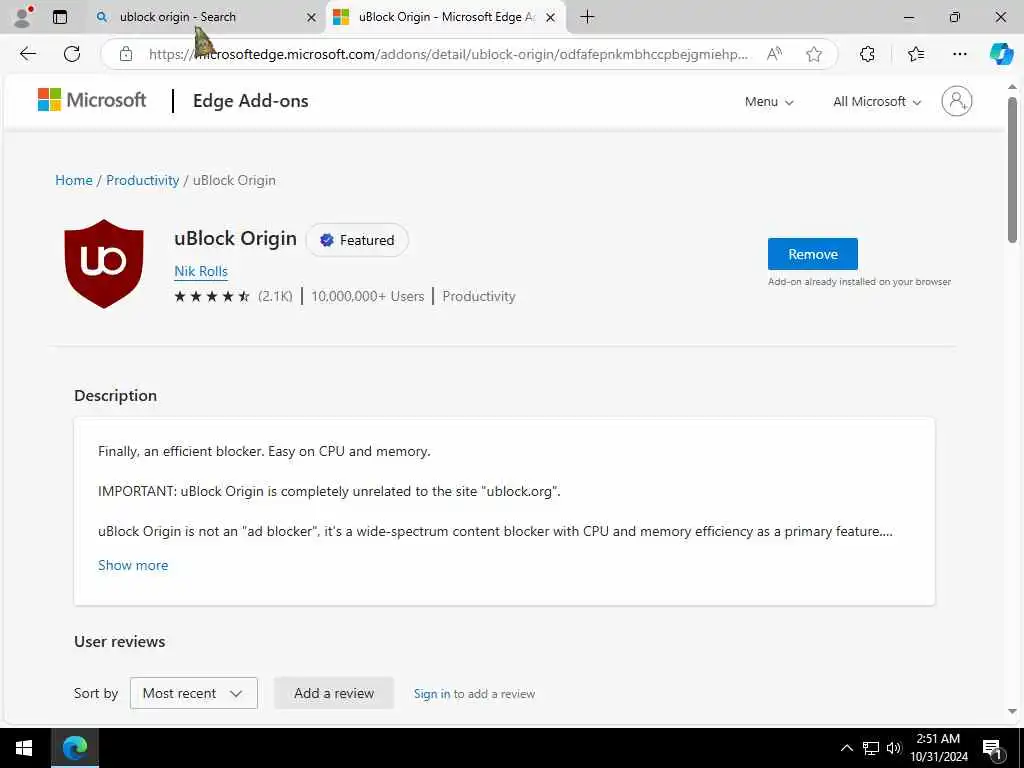This screenshot has height=768, width=1024.
Task: Open new tab with plus button
Action: (587, 17)
